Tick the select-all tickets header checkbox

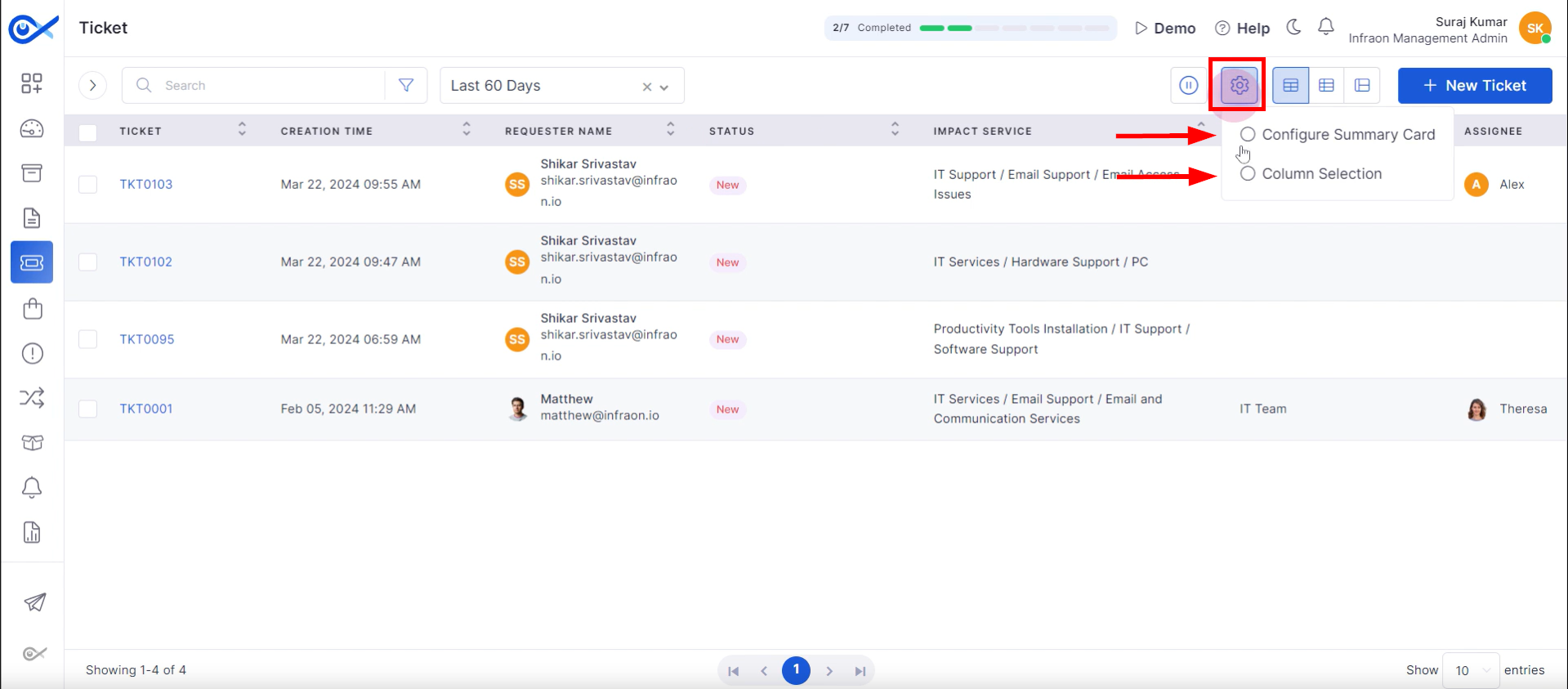(x=87, y=132)
